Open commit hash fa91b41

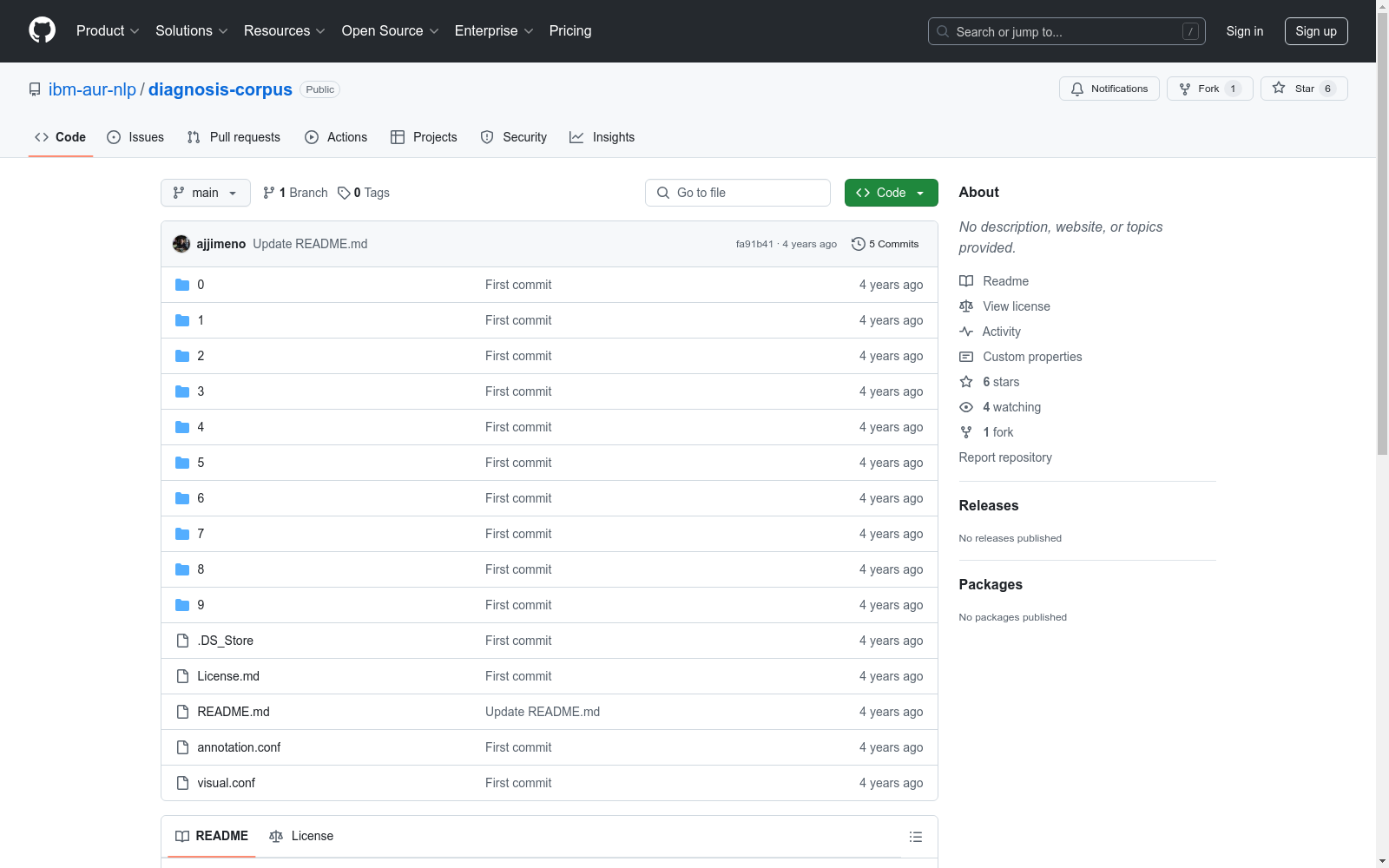pos(754,244)
